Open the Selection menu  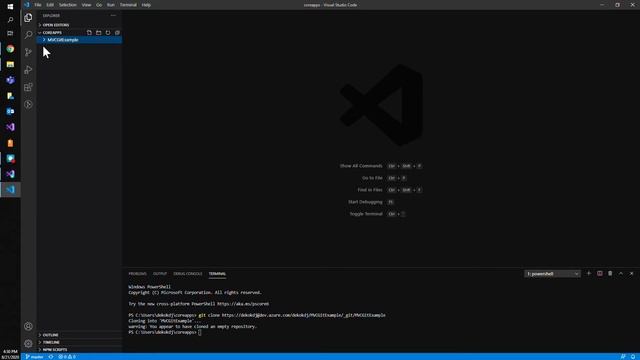click(68, 5)
